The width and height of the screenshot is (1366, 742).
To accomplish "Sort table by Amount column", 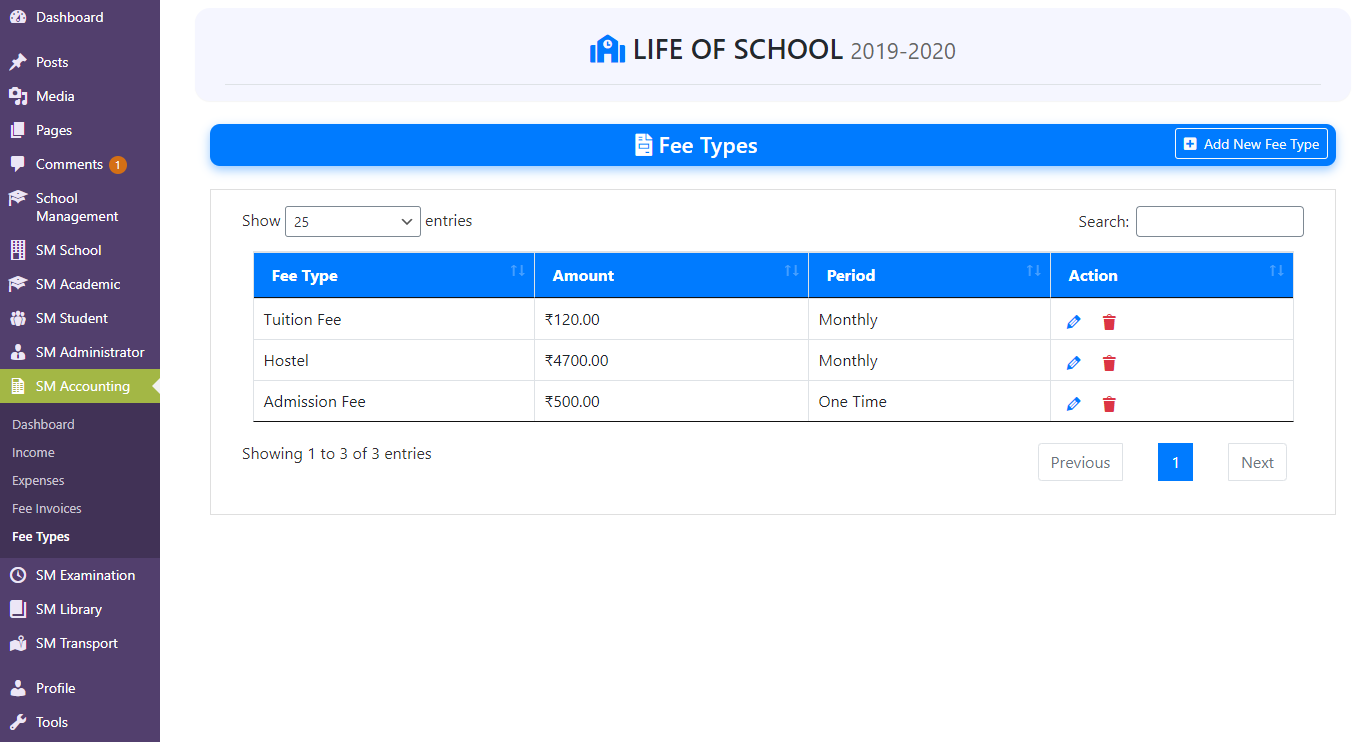I will click(671, 275).
